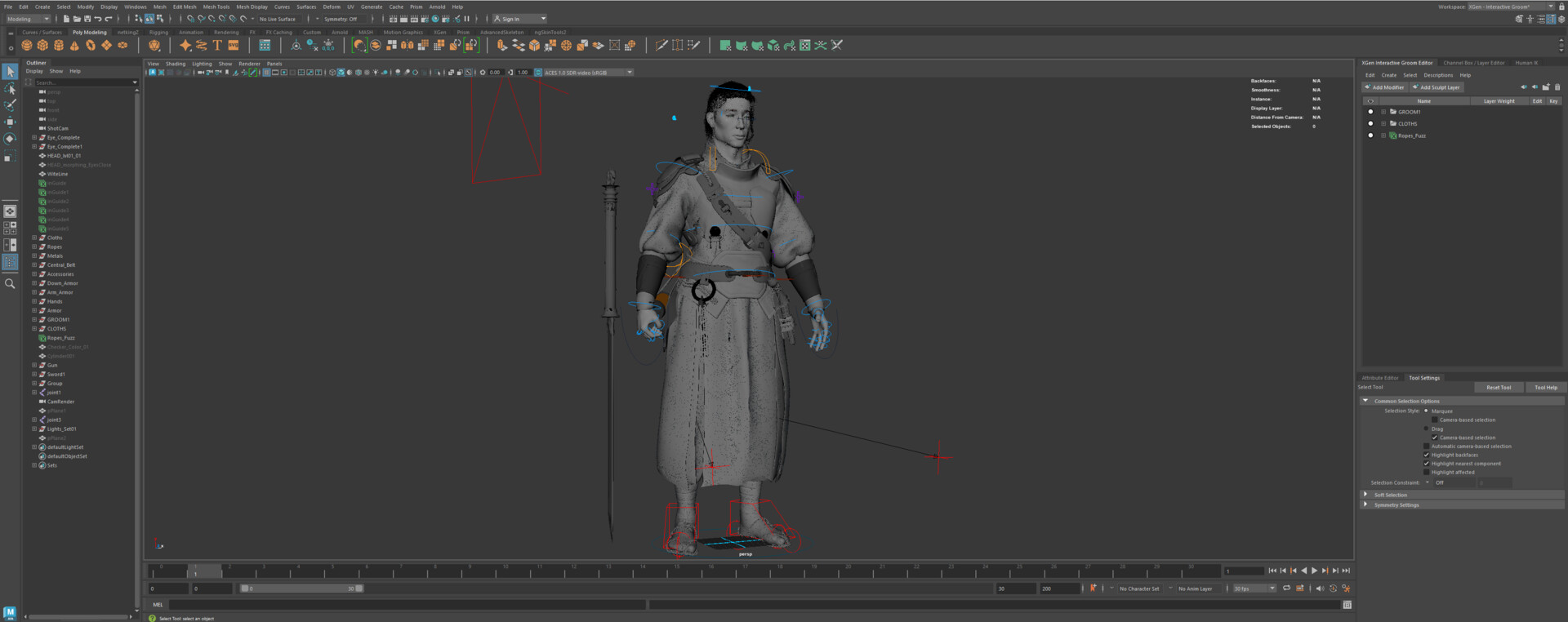Switch to the Rigging shelf tab
This screenshot has width=1568, height=622.
tap(158, 33)
